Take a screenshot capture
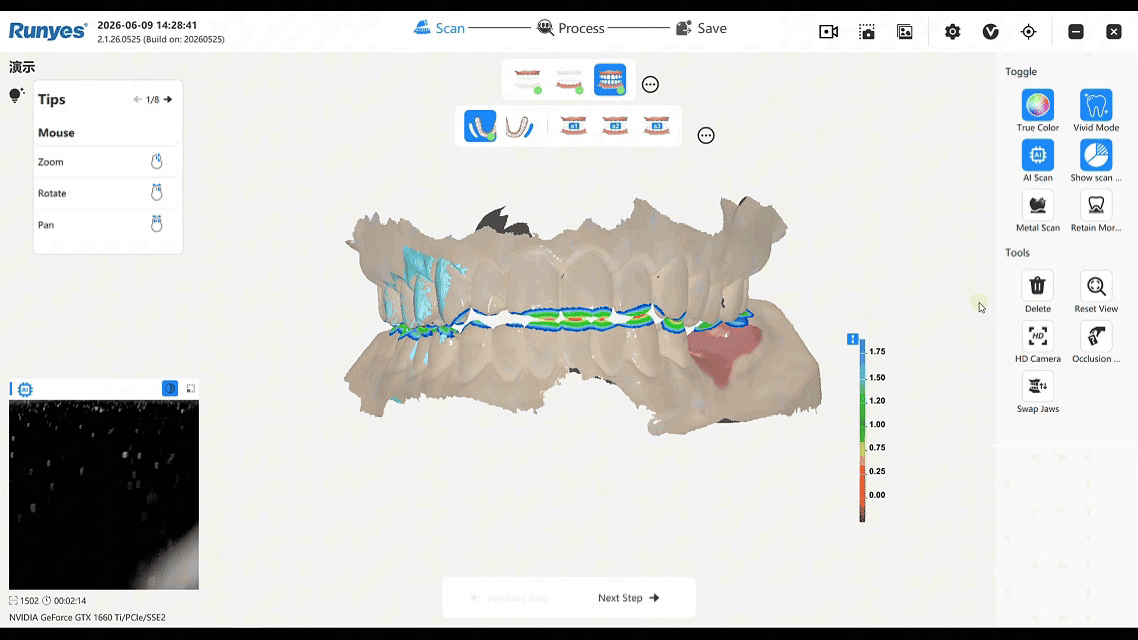Screen dimensions: 1138x640 (x=867, y=32)
